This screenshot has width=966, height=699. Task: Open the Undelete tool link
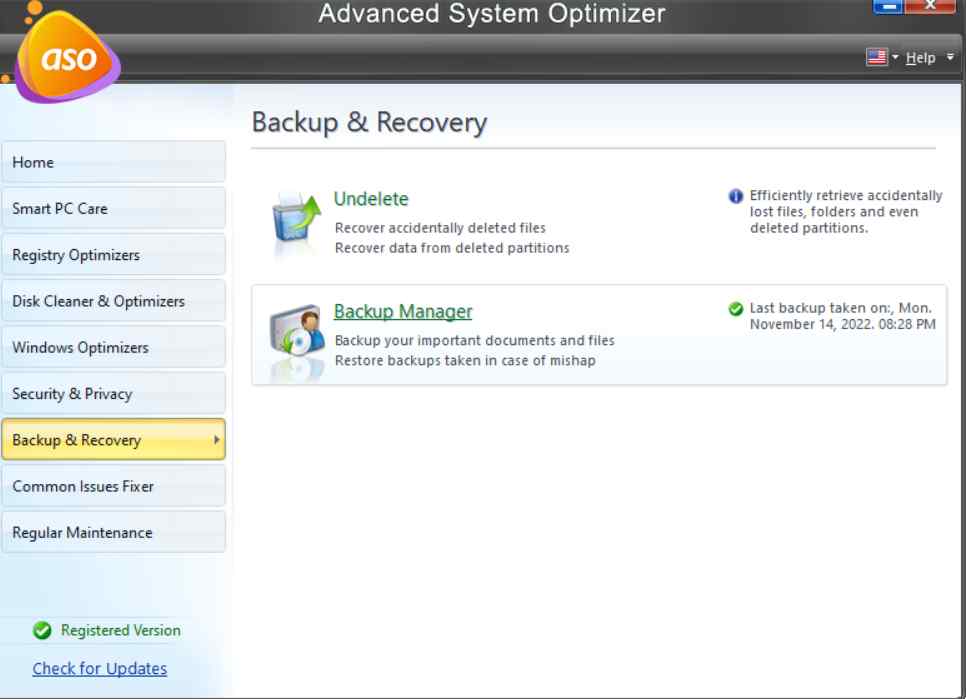coord(371,199)
